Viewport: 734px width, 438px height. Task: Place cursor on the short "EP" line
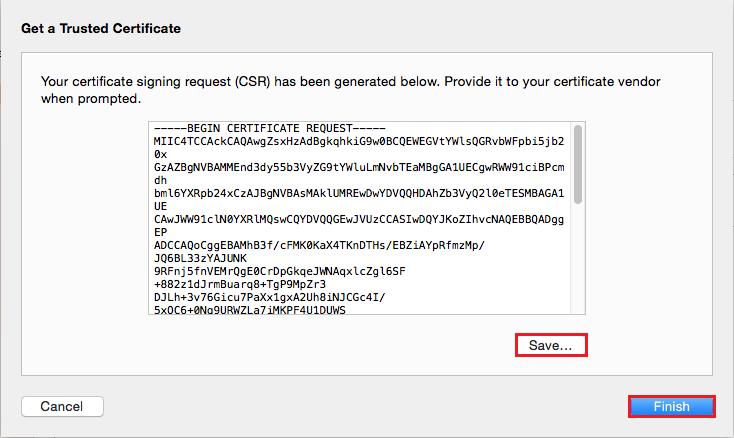point(161,231)
